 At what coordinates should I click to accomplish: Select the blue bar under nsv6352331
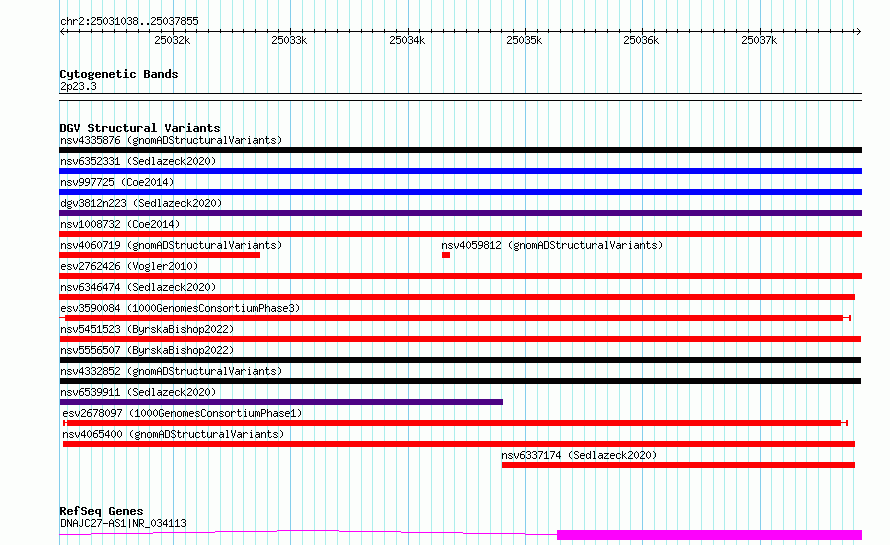click(460, 171)
